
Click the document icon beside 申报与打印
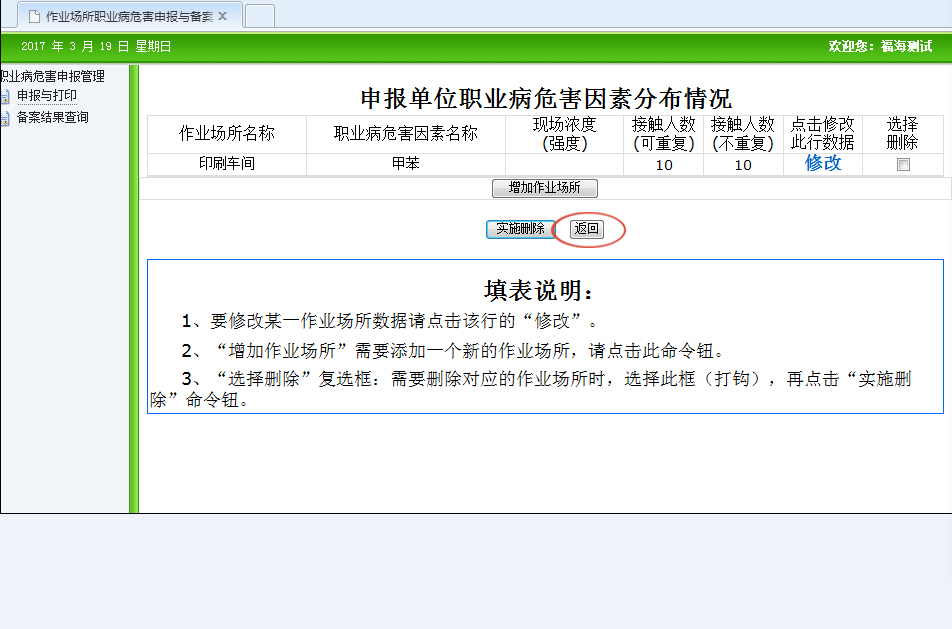click(5, 97)
